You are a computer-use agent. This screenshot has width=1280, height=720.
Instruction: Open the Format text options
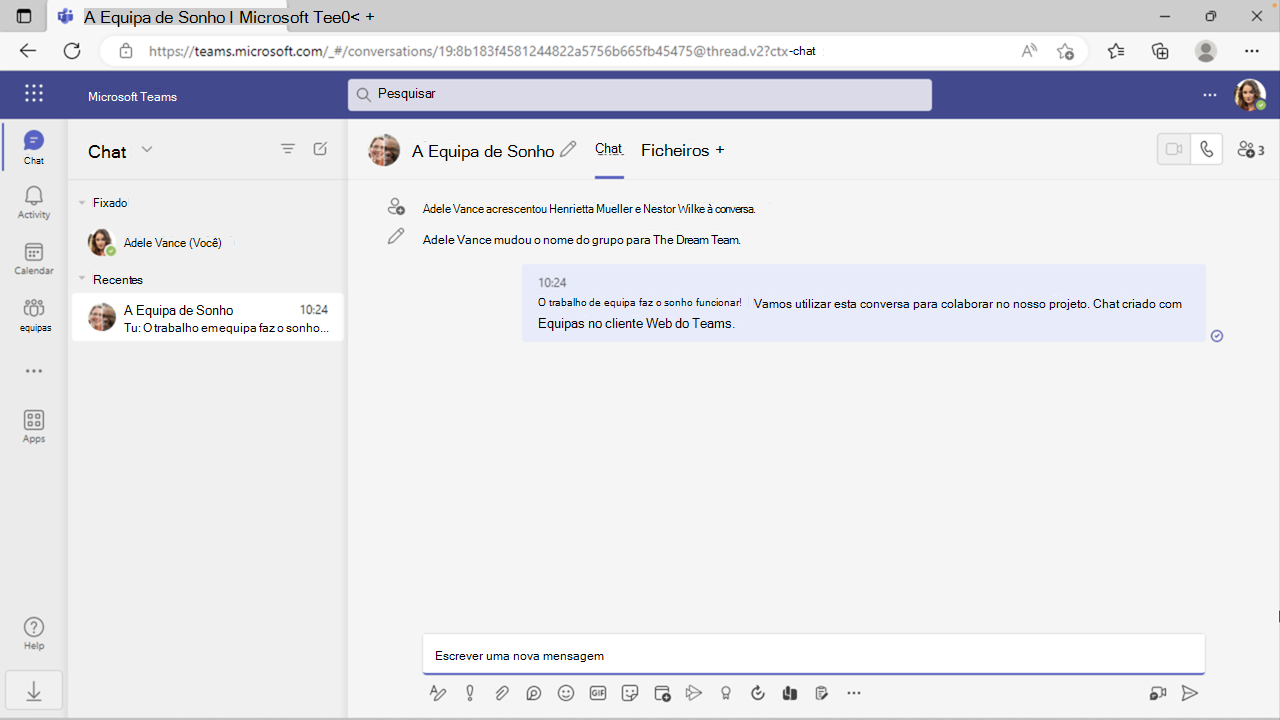(438, 693)
